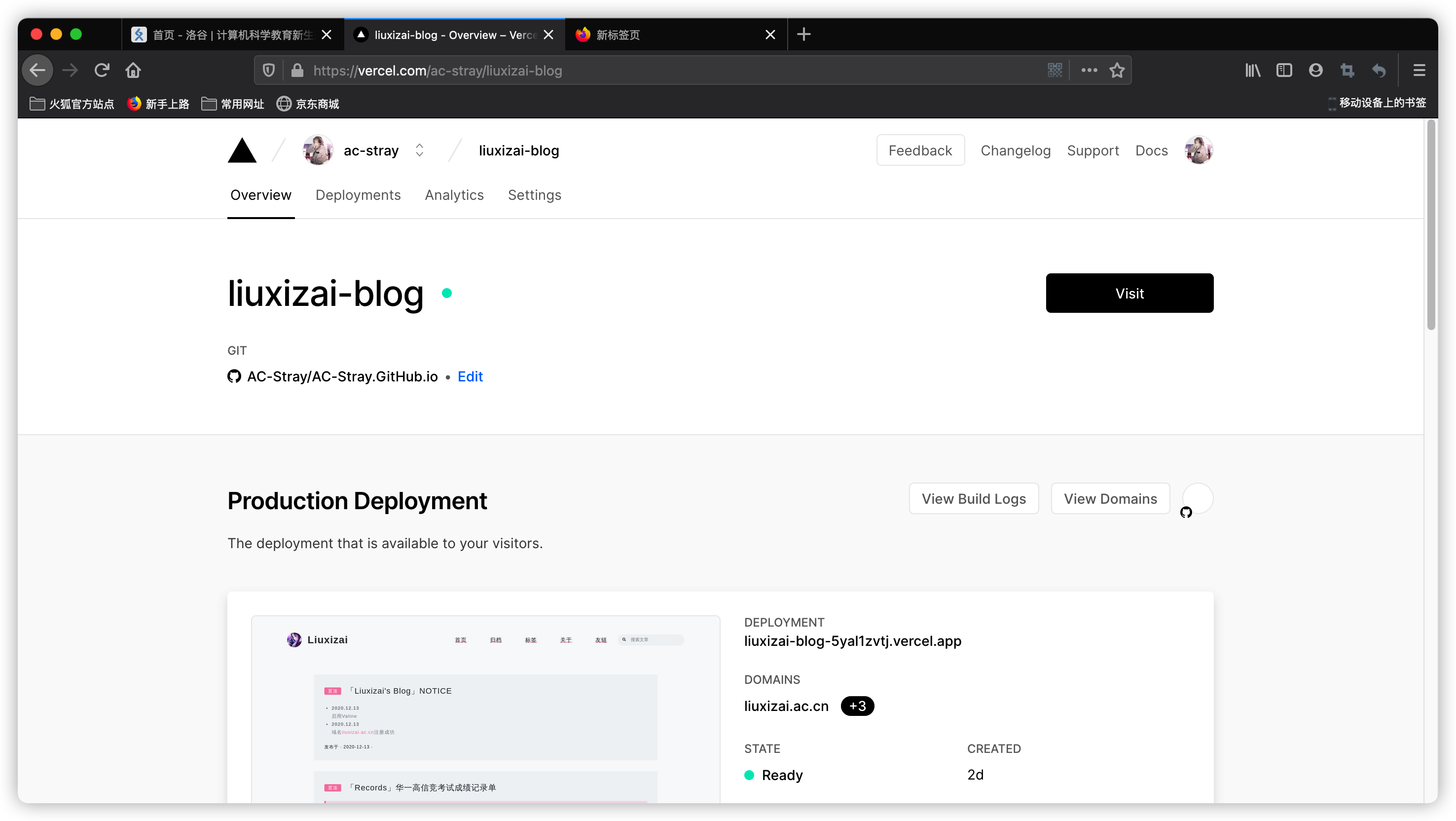The height and width of the screenshot is (821, 1456).
Task: Open Firefox library icon in toolbar
Action: pos(1252,70)
